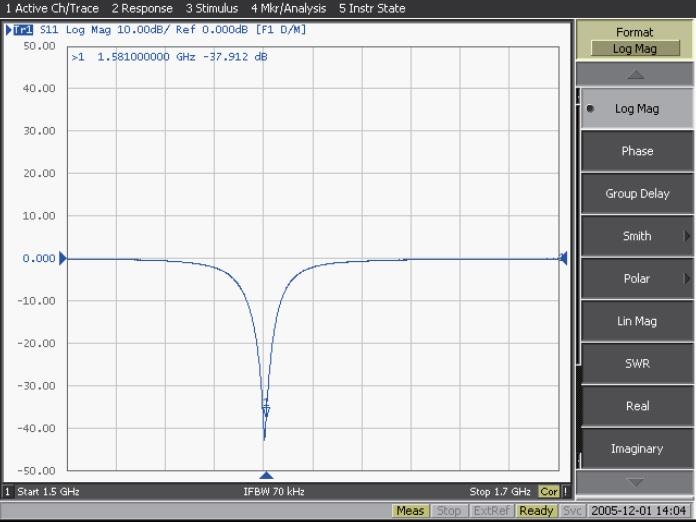Screen dimensions: 696x522
Task: Select the Tr1 trace label
Action: [x=23, y=30]
